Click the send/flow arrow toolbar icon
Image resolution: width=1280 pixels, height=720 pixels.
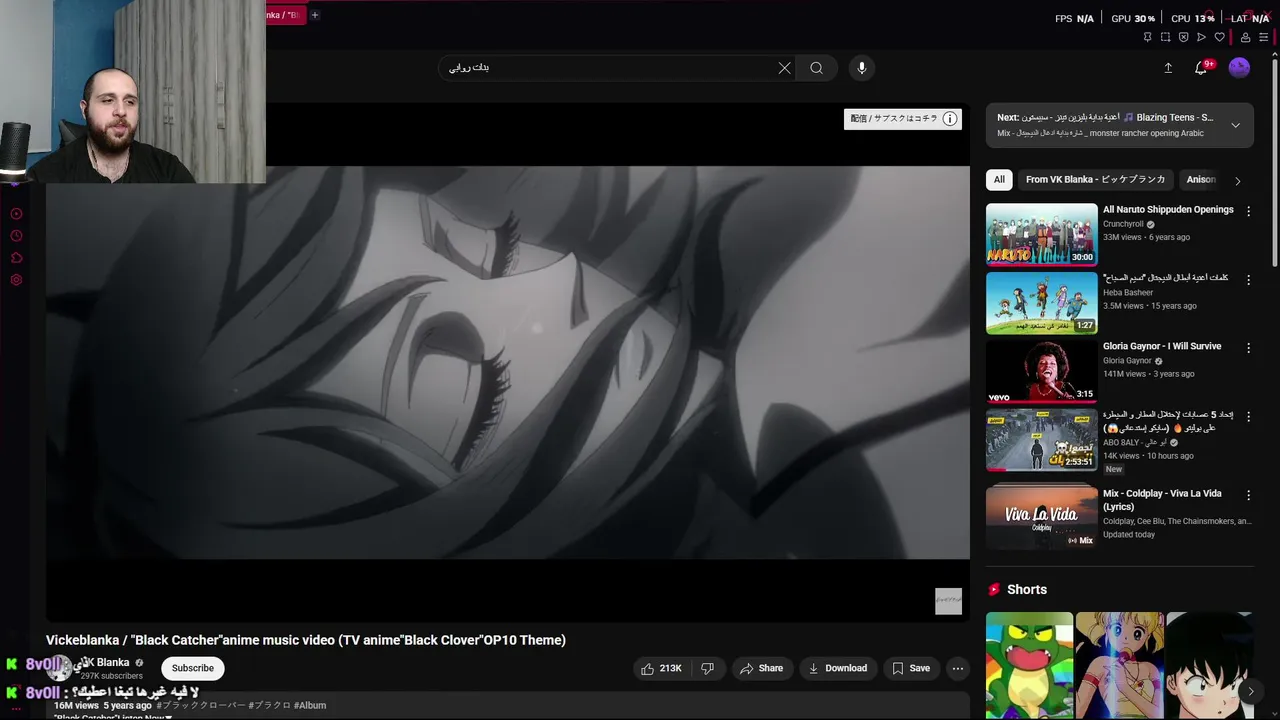pyautogui.click(x=1201, y=37)
